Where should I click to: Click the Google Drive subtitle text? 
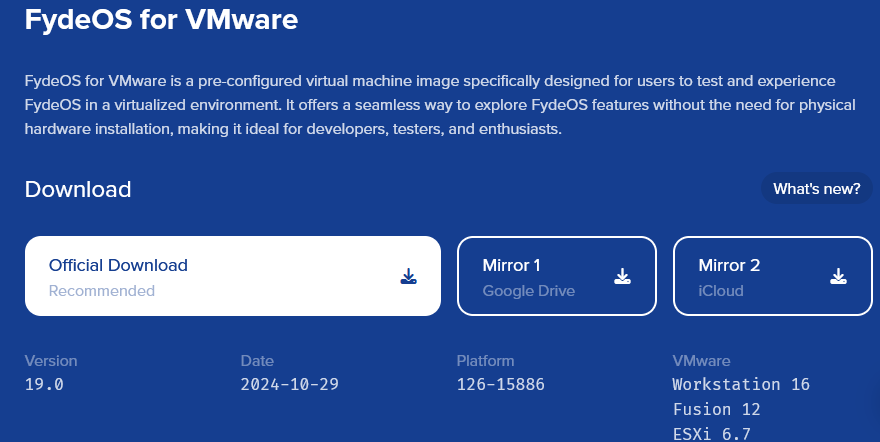(x=529, y=291)
